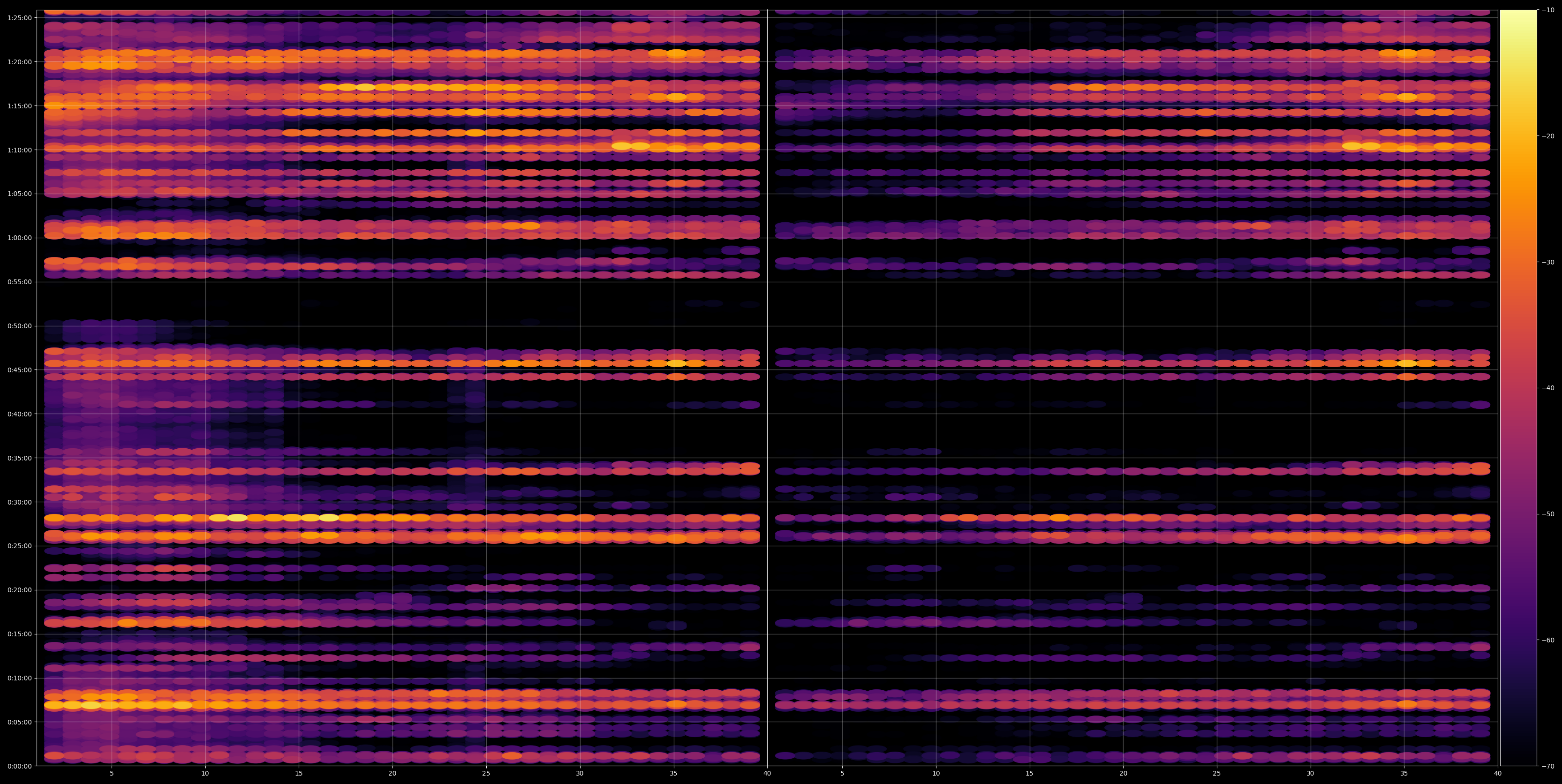Click the 0:15:00 time axis label
The height and width of the screenshot is (784, 1562).
coord(19,634)
